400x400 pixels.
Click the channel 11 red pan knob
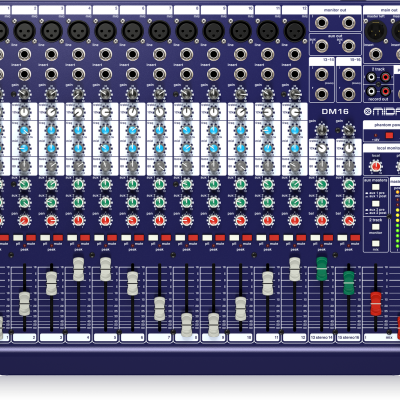(268, 220)
